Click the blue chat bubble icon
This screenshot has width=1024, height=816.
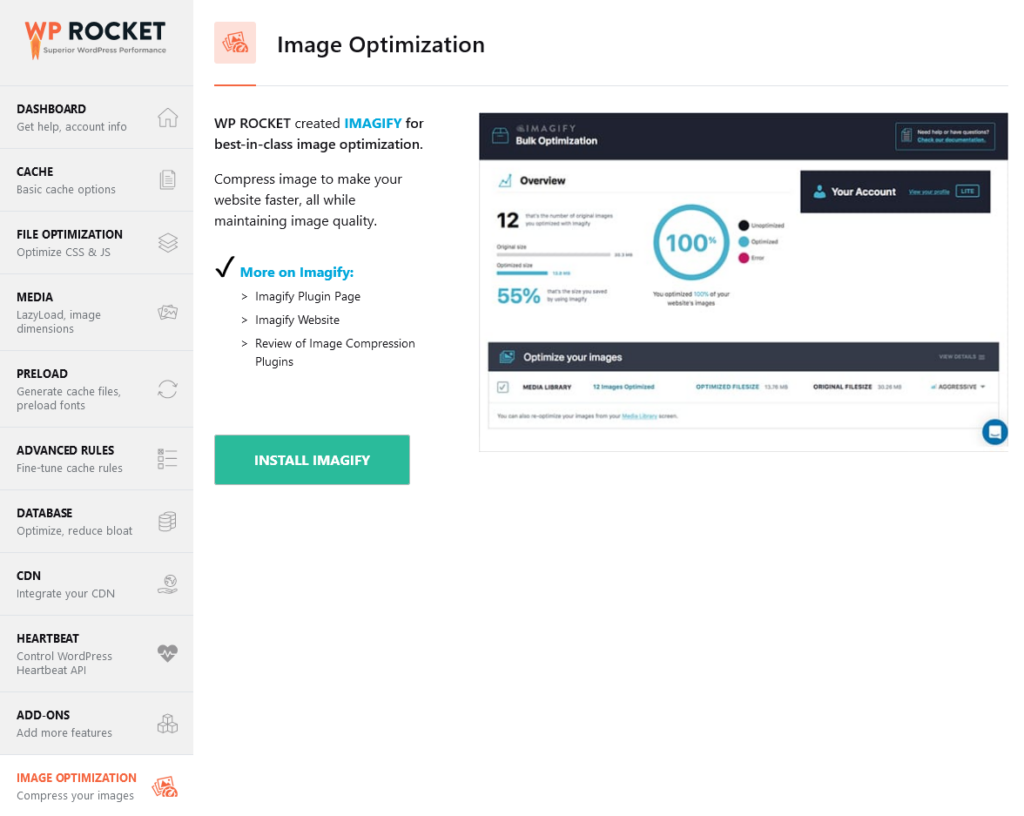(995, 432)
